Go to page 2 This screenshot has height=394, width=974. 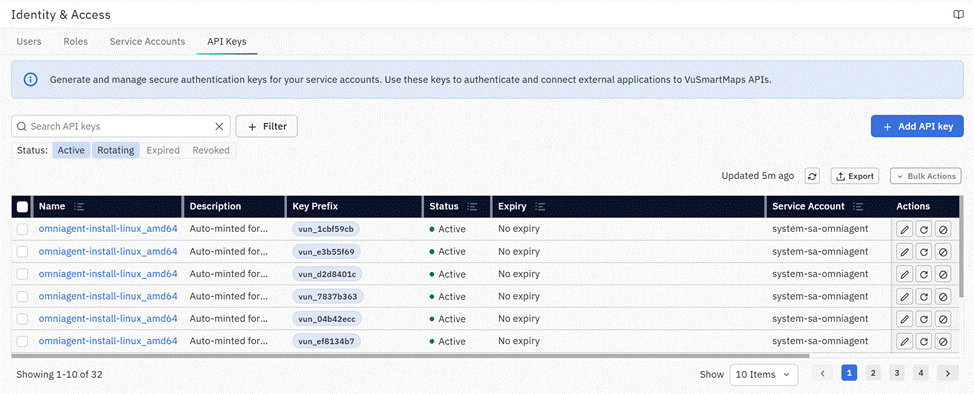point(872,373)
